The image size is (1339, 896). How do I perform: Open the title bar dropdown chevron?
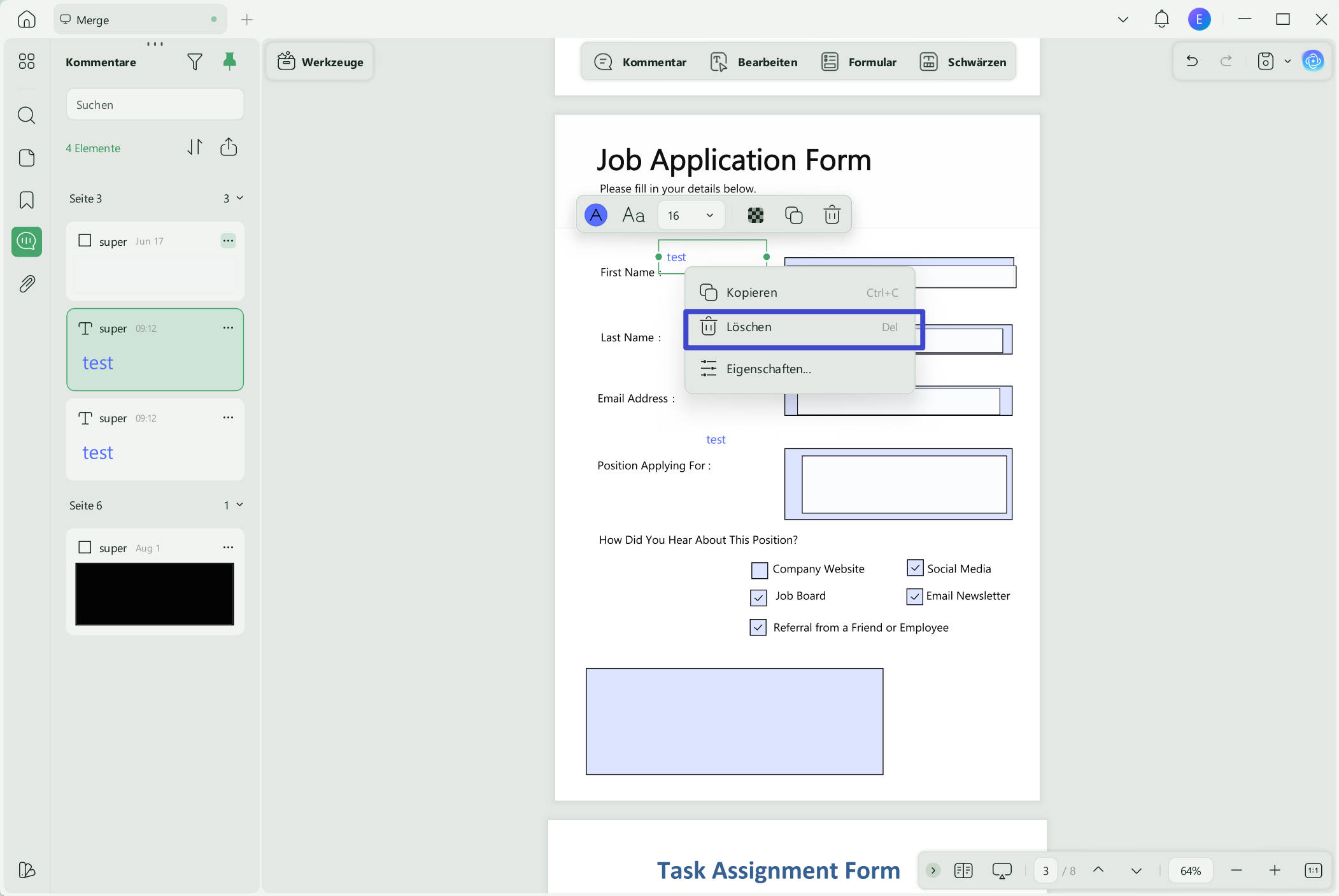pos(1123,19)
